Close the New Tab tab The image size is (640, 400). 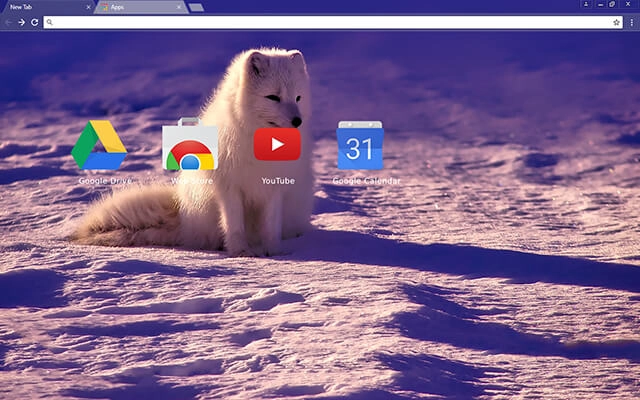(88, 7)
